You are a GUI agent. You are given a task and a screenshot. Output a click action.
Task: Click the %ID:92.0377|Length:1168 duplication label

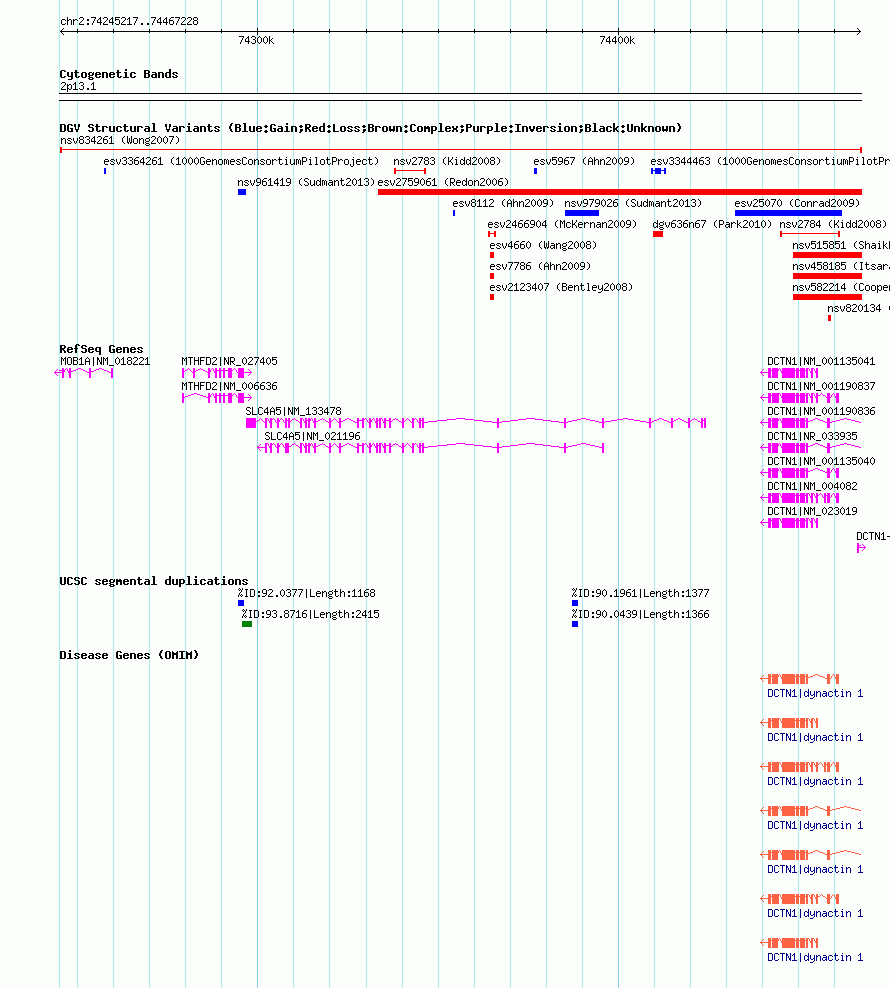tap(306, 594)
